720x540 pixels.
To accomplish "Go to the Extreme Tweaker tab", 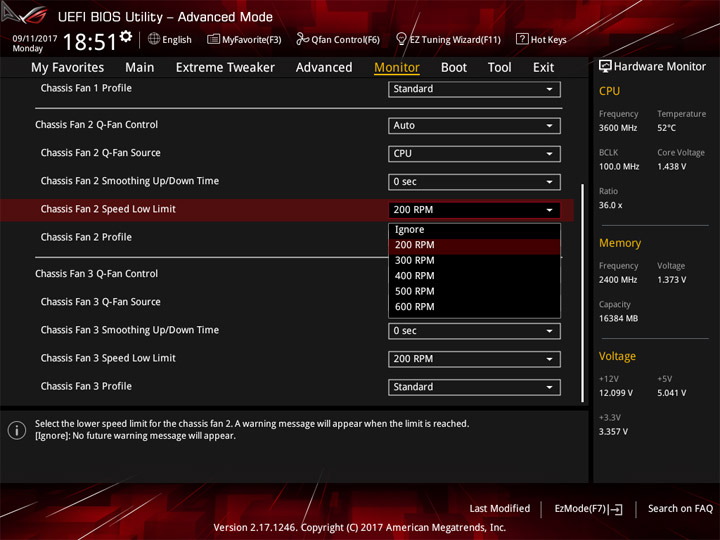I will click(225, 68).
